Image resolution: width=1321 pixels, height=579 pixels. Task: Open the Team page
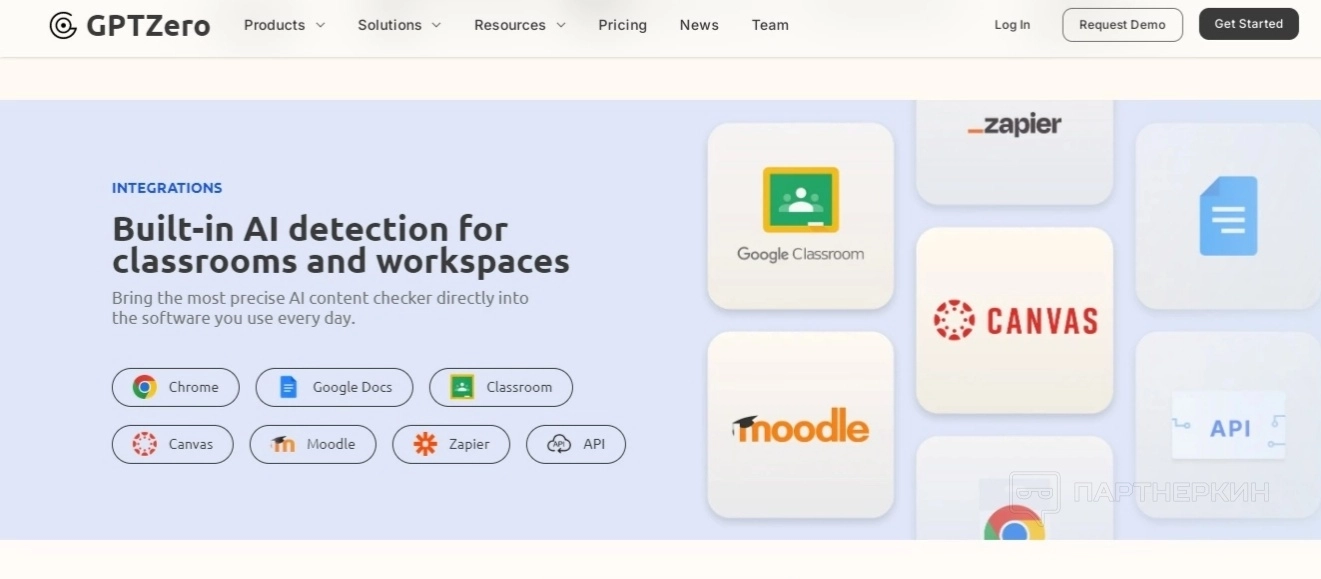pos(770,25)
